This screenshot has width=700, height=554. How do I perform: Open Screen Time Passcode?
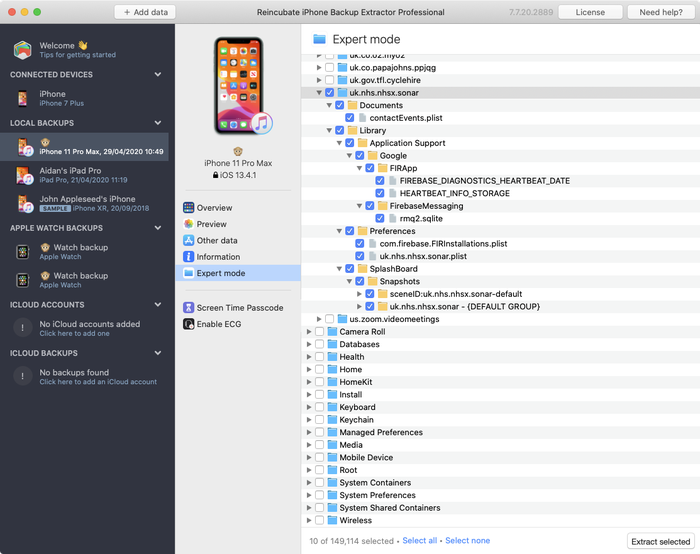point(238,308)
